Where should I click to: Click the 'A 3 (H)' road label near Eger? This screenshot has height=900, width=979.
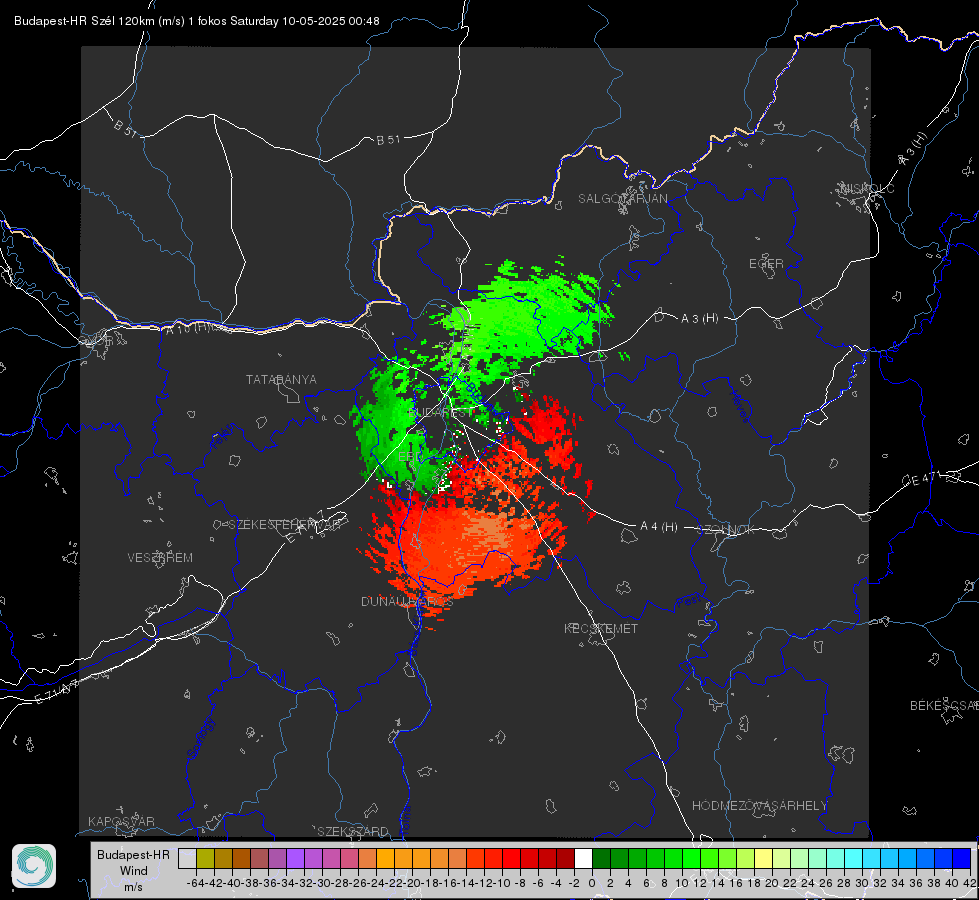point(699,319)
